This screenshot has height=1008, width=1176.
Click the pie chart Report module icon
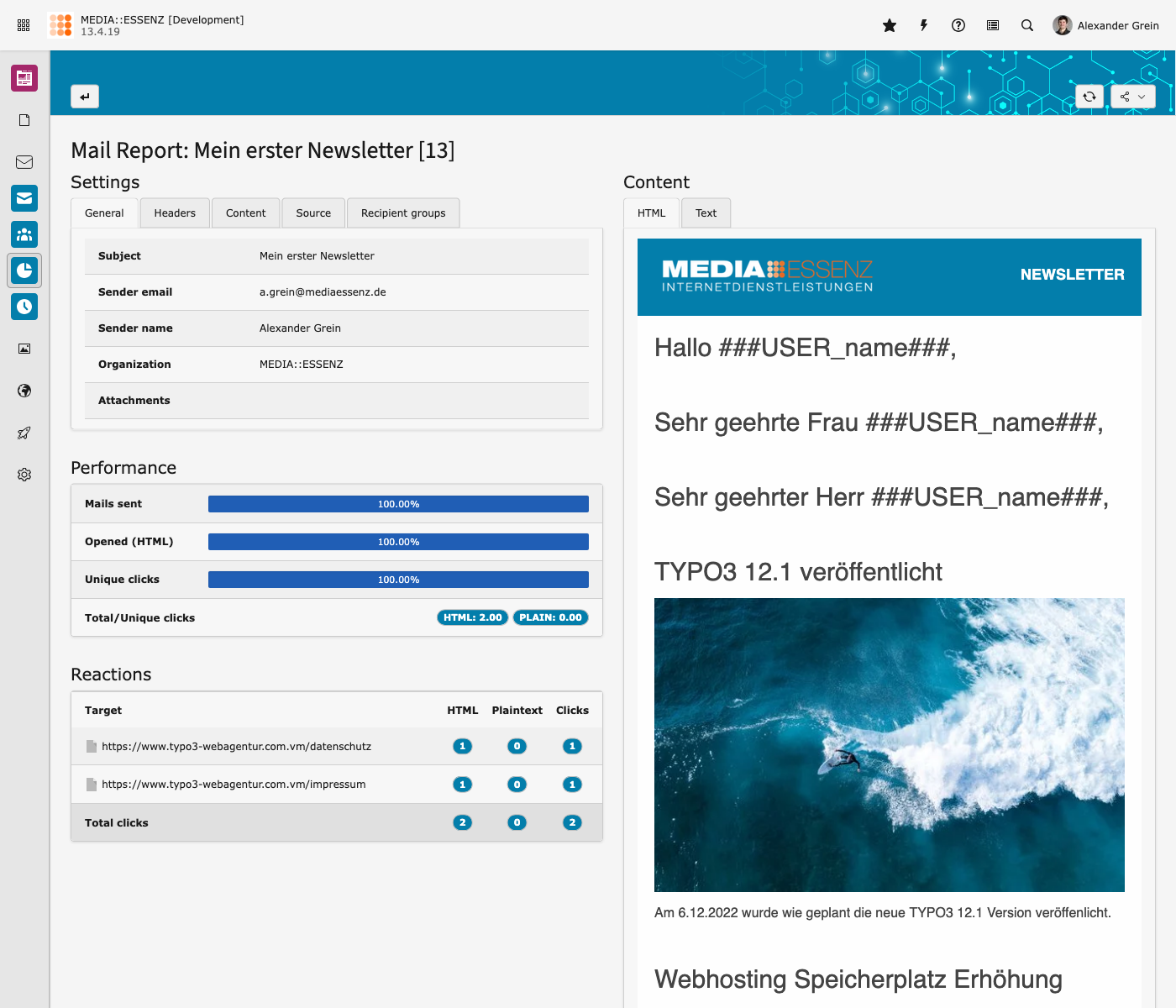[24, 270]
